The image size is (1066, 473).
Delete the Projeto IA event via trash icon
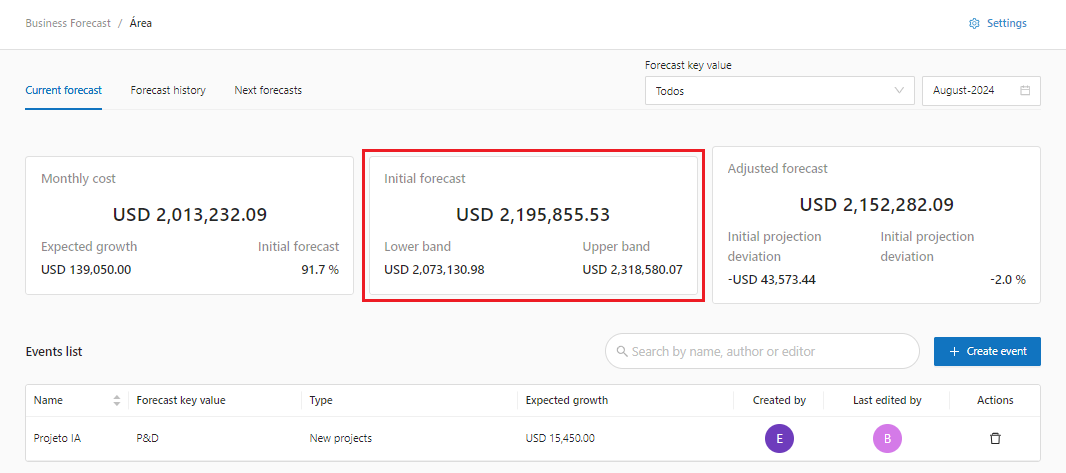click(995, 438)
